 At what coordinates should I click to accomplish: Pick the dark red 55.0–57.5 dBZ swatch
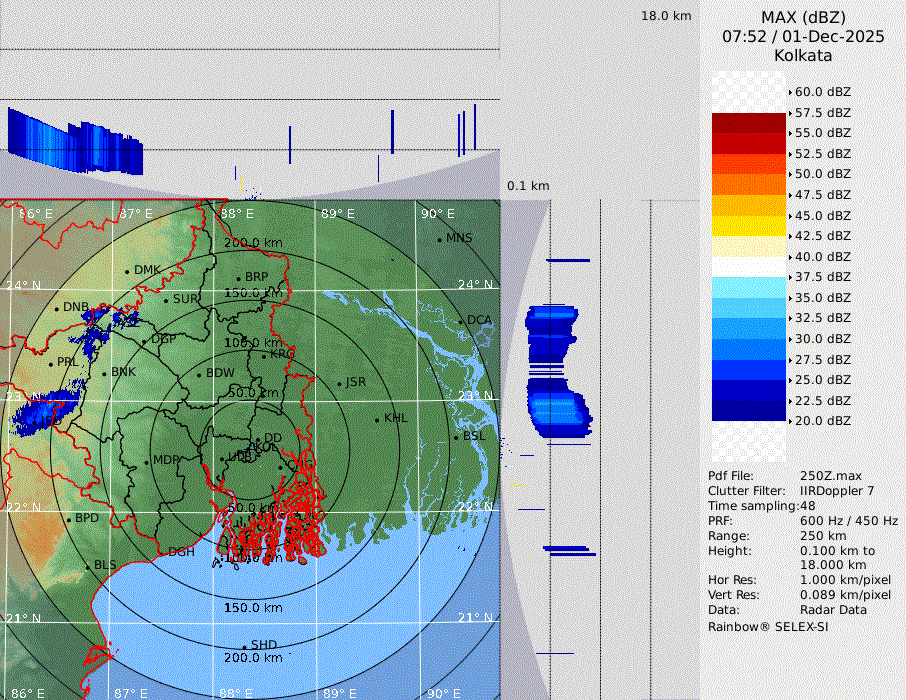coord(749,123)
